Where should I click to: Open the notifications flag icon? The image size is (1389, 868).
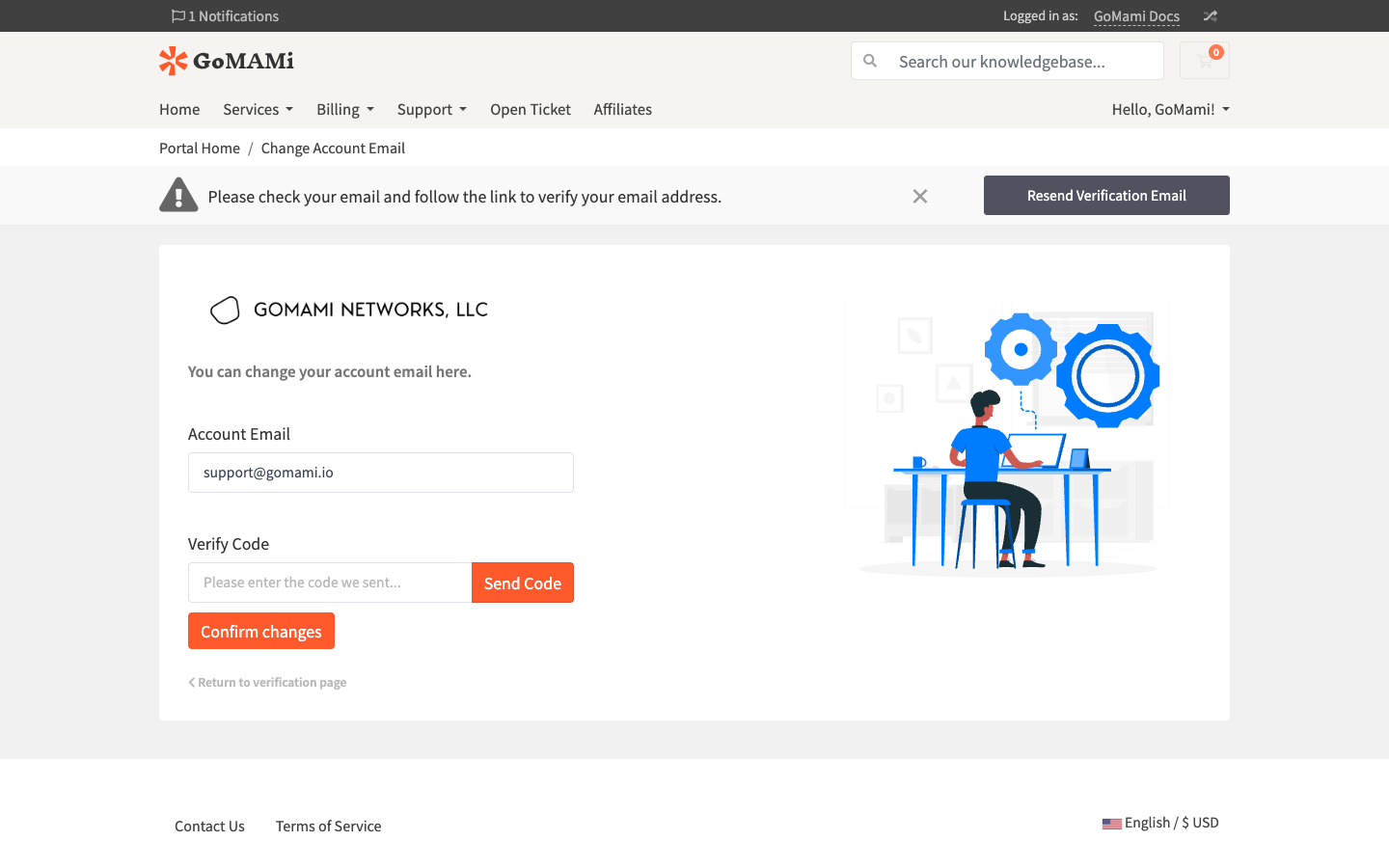pyautogui.click(x=177, y=16)
